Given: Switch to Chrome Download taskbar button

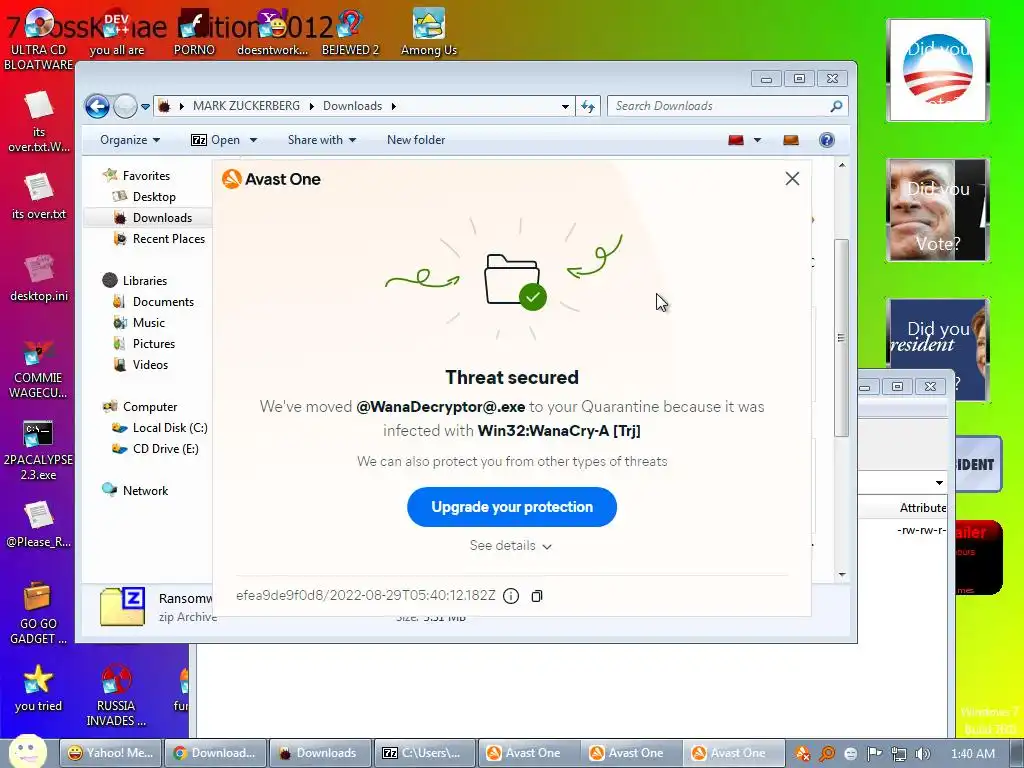Looking at the screenshot, I should (216, 753).
